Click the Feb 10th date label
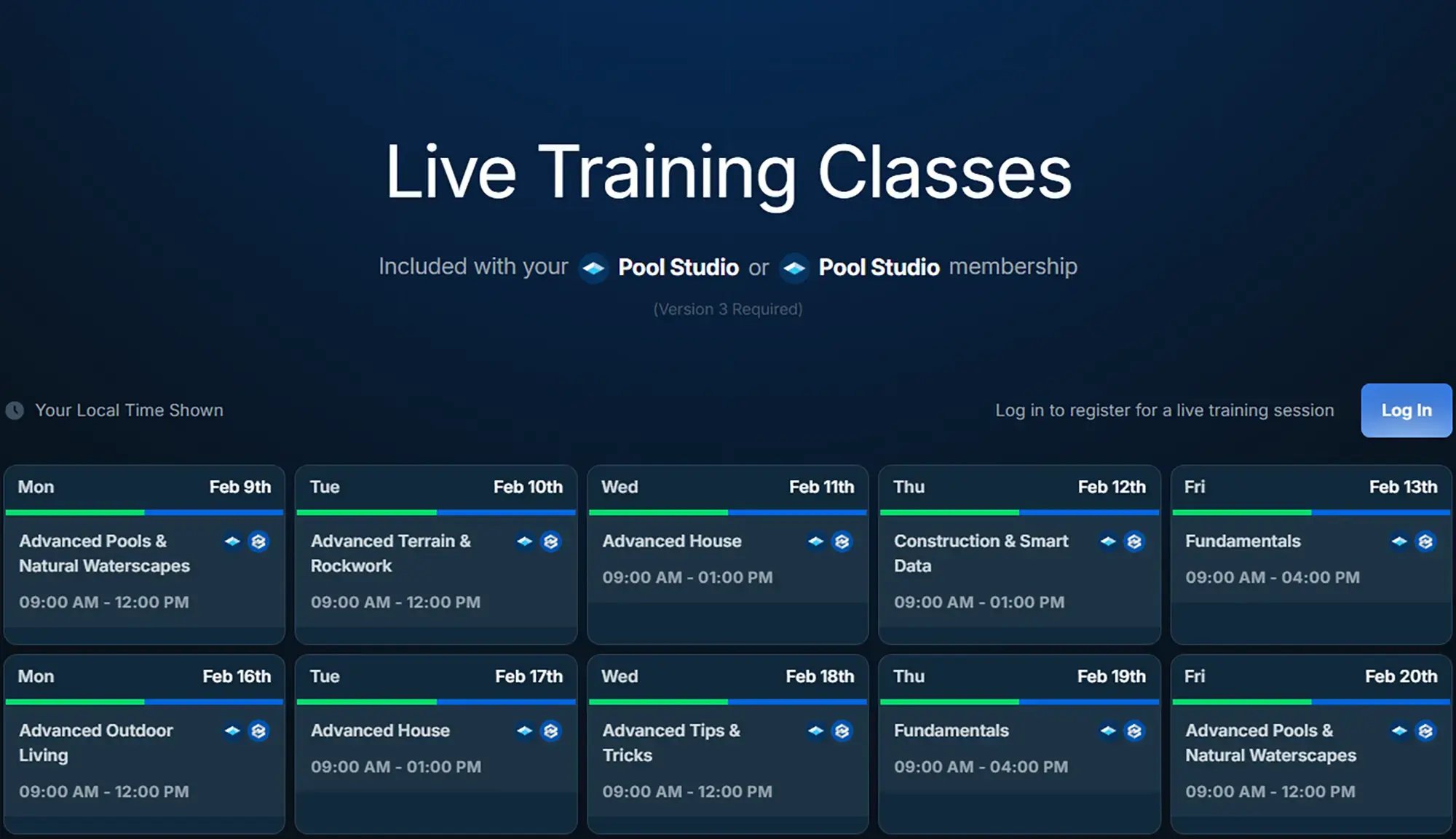Image resolution: width=1456 pixels, height=839 pixels. [x=528, y=487]
